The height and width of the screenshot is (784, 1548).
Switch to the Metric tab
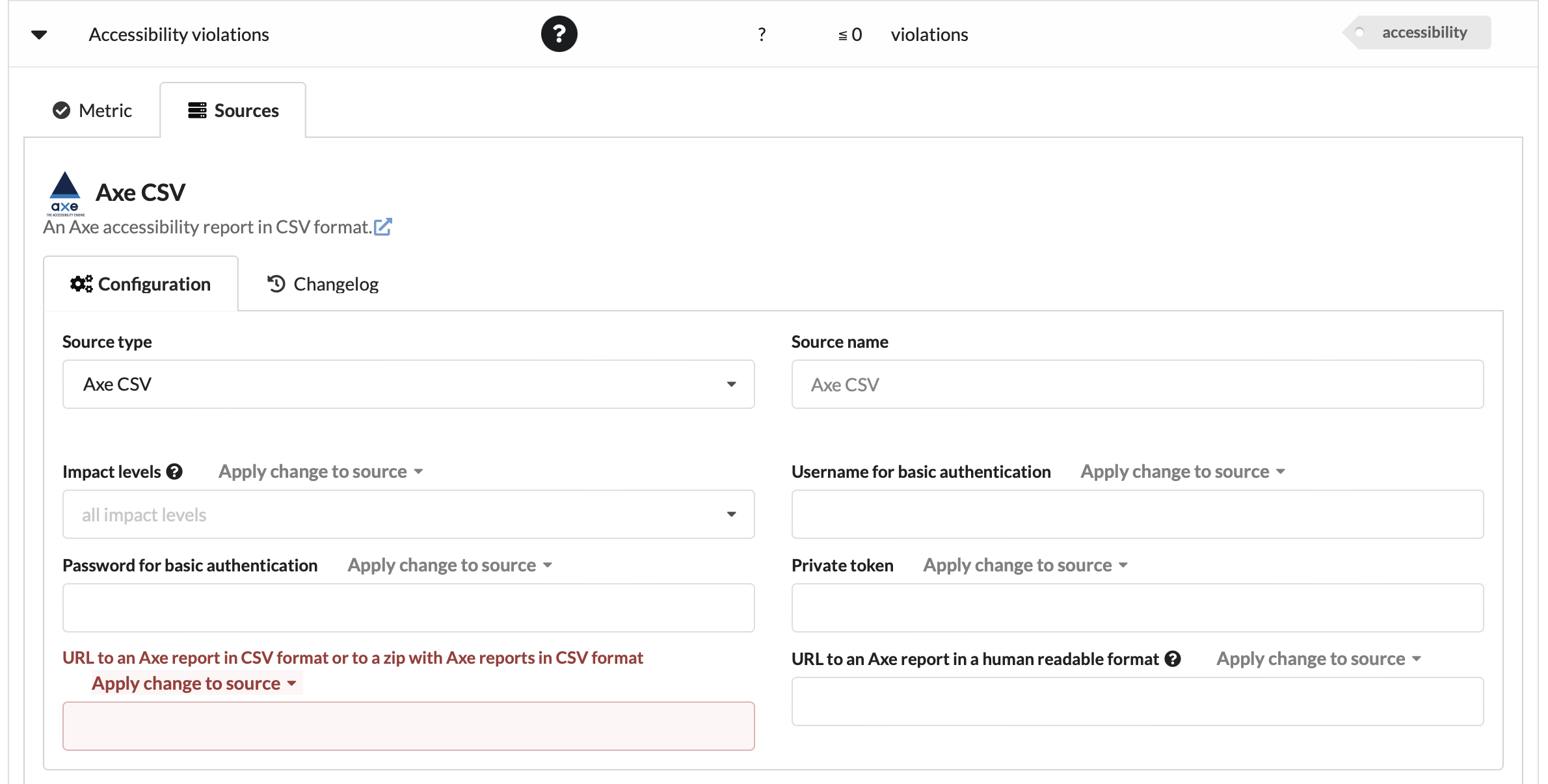pyautogui.click(x=92, y=111)
